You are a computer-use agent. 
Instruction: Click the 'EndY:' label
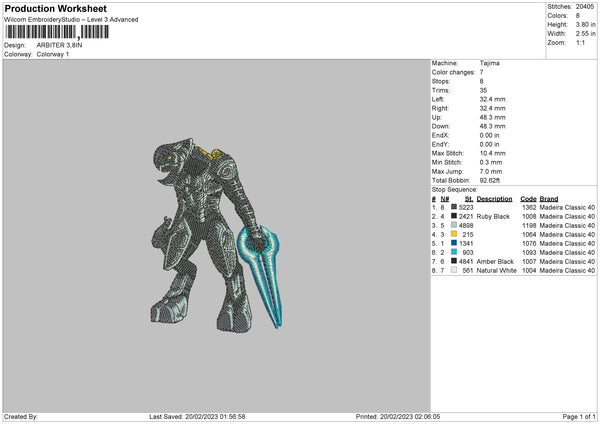(440, 144)
